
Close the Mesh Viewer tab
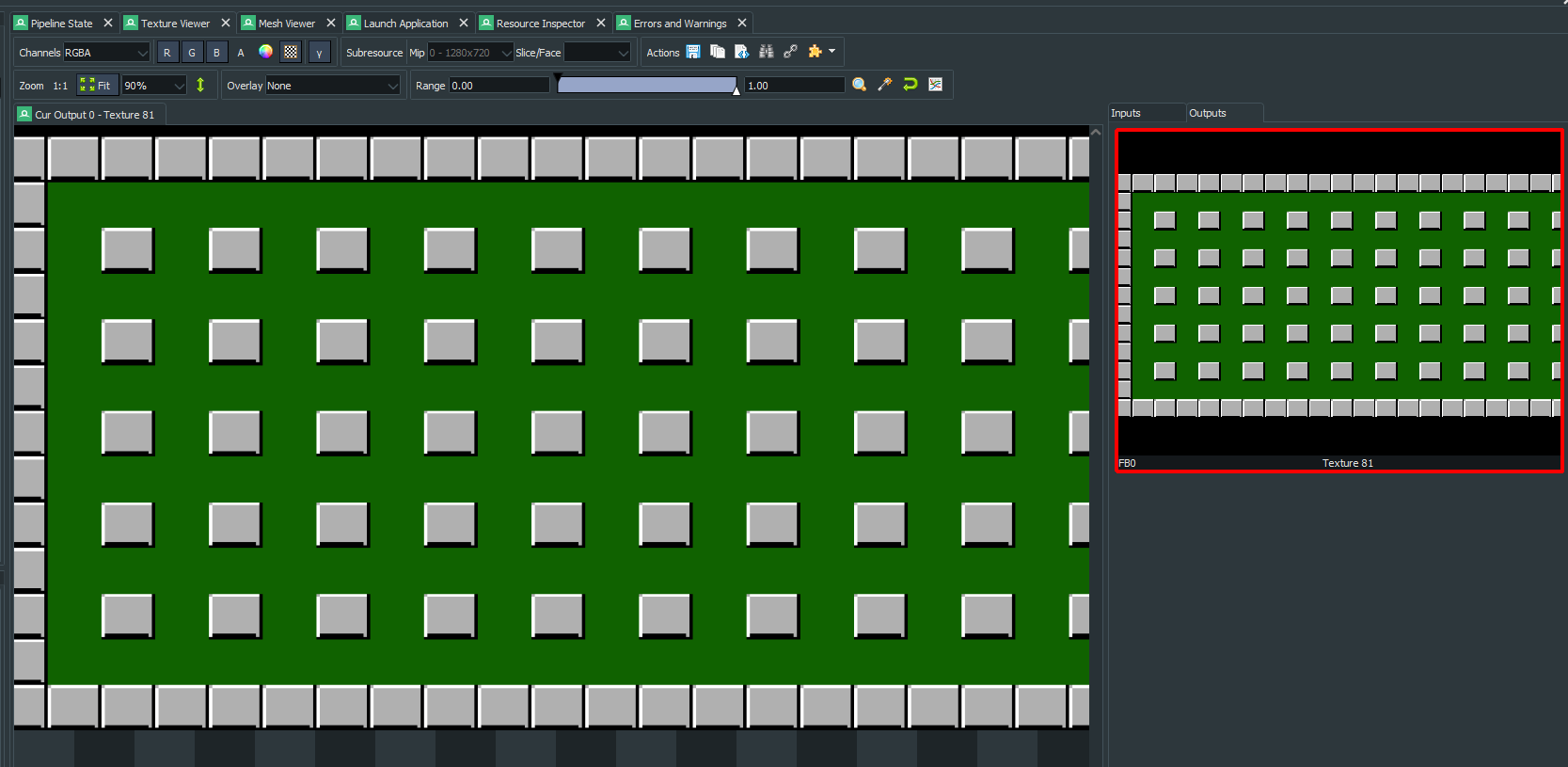330,23
